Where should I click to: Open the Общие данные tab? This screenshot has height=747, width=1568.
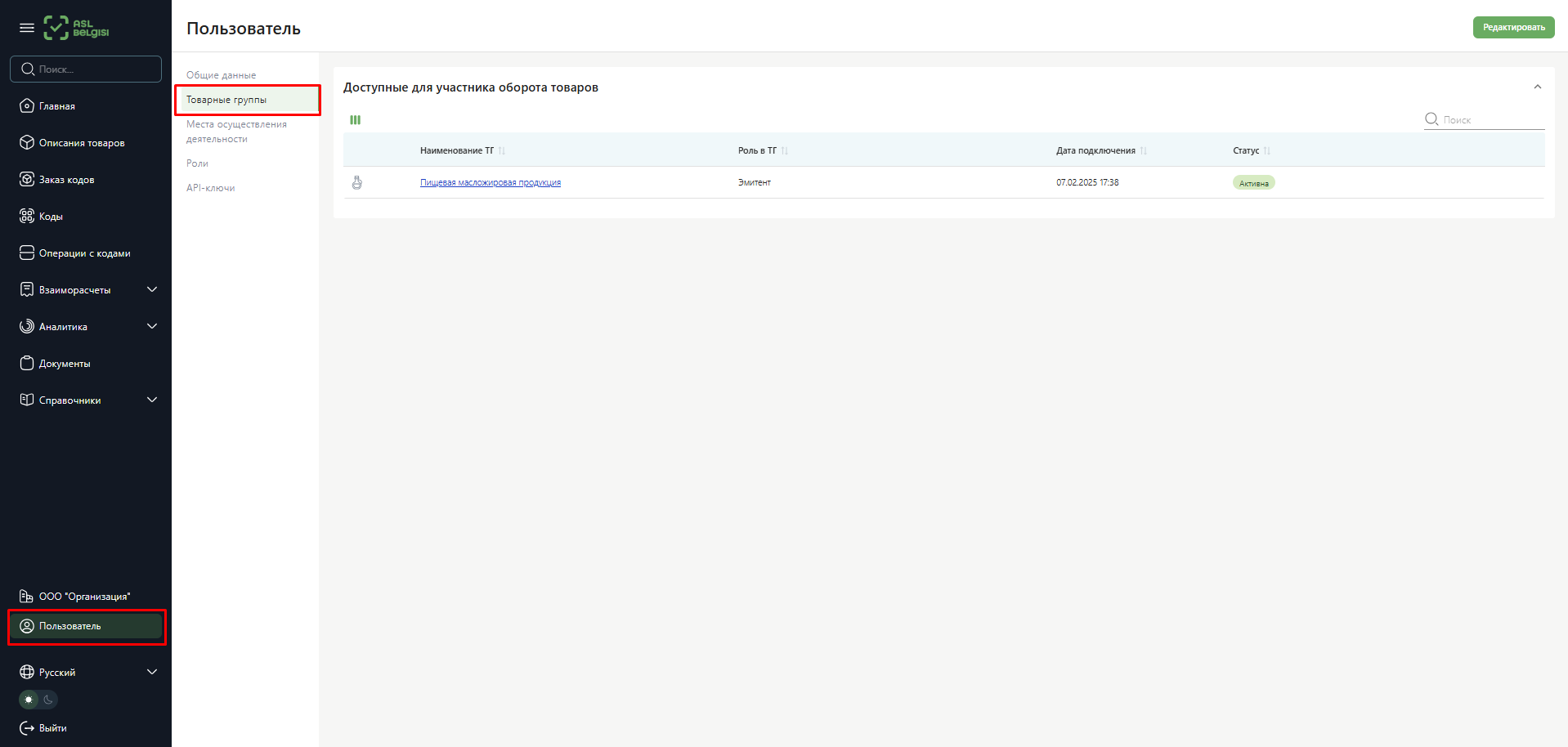click(221, 75)
